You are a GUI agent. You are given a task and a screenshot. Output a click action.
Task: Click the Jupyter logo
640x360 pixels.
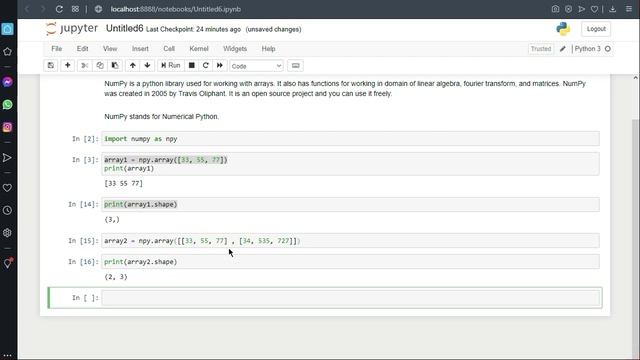tap(72, 29)
